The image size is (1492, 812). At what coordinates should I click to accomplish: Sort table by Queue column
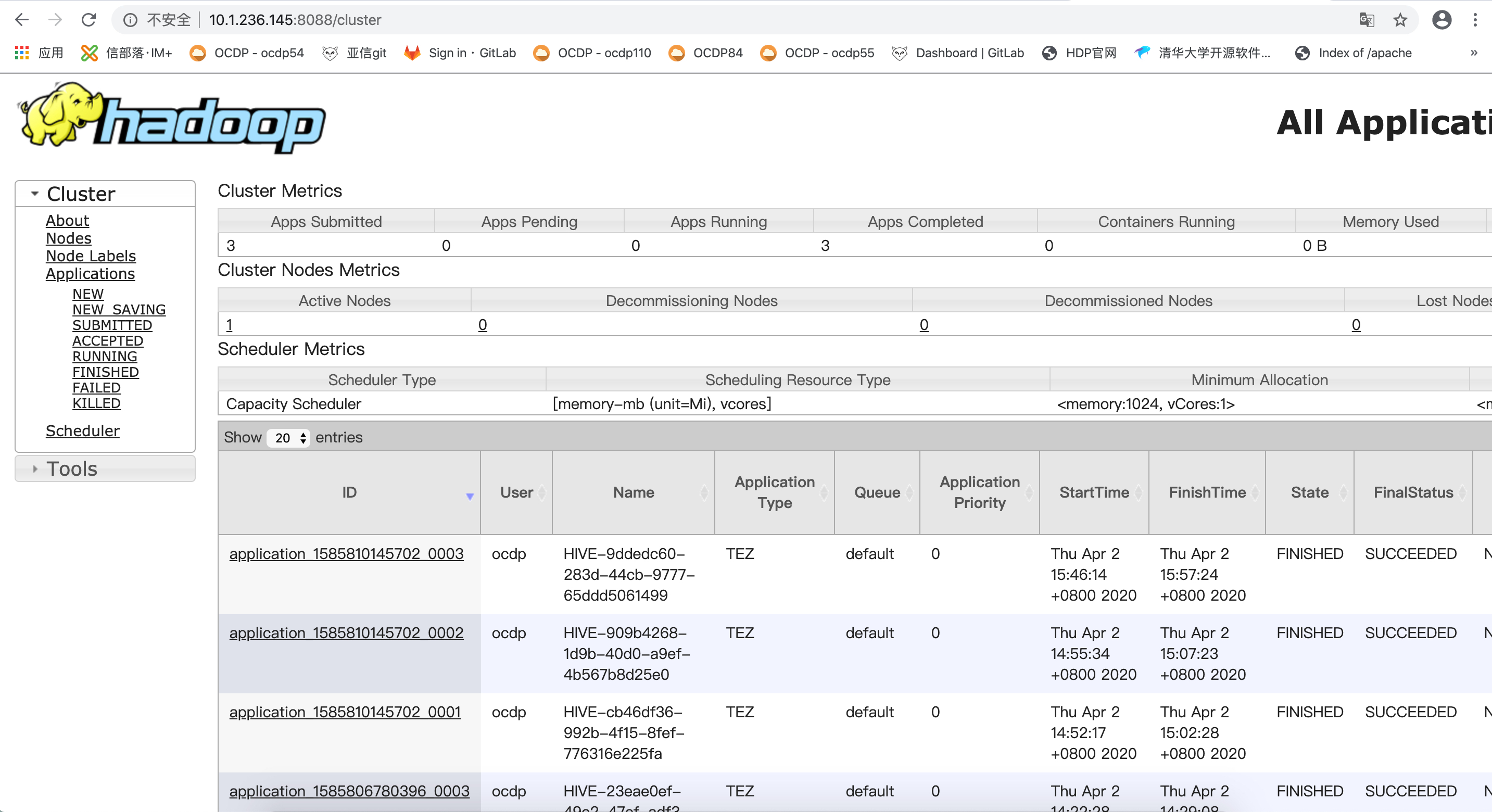click(x=877, y=492)
